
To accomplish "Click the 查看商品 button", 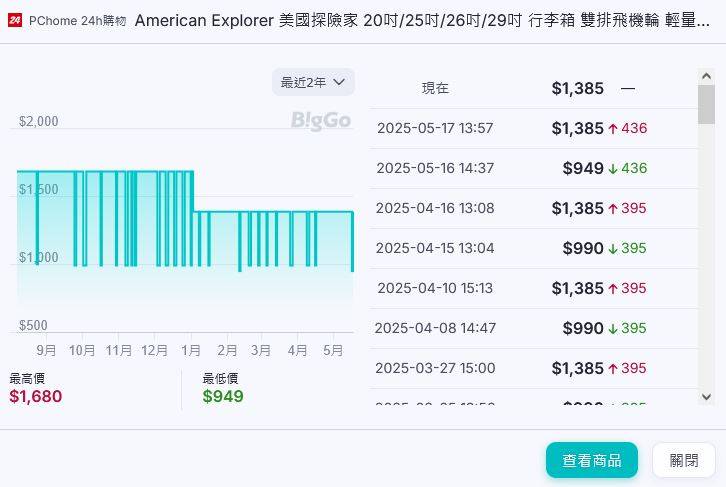I will tap(592, 460).
